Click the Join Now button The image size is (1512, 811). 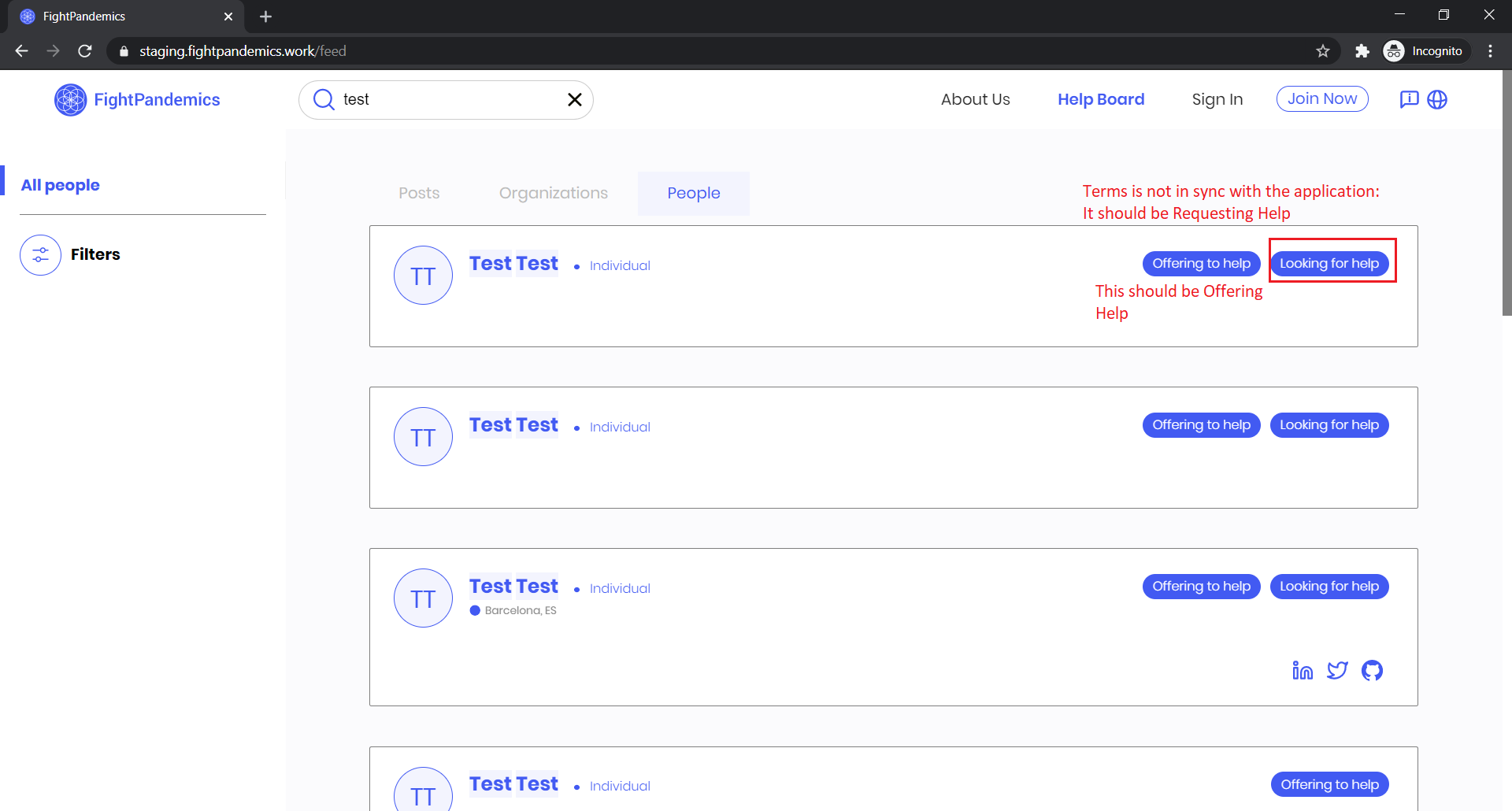[1321, 98]
